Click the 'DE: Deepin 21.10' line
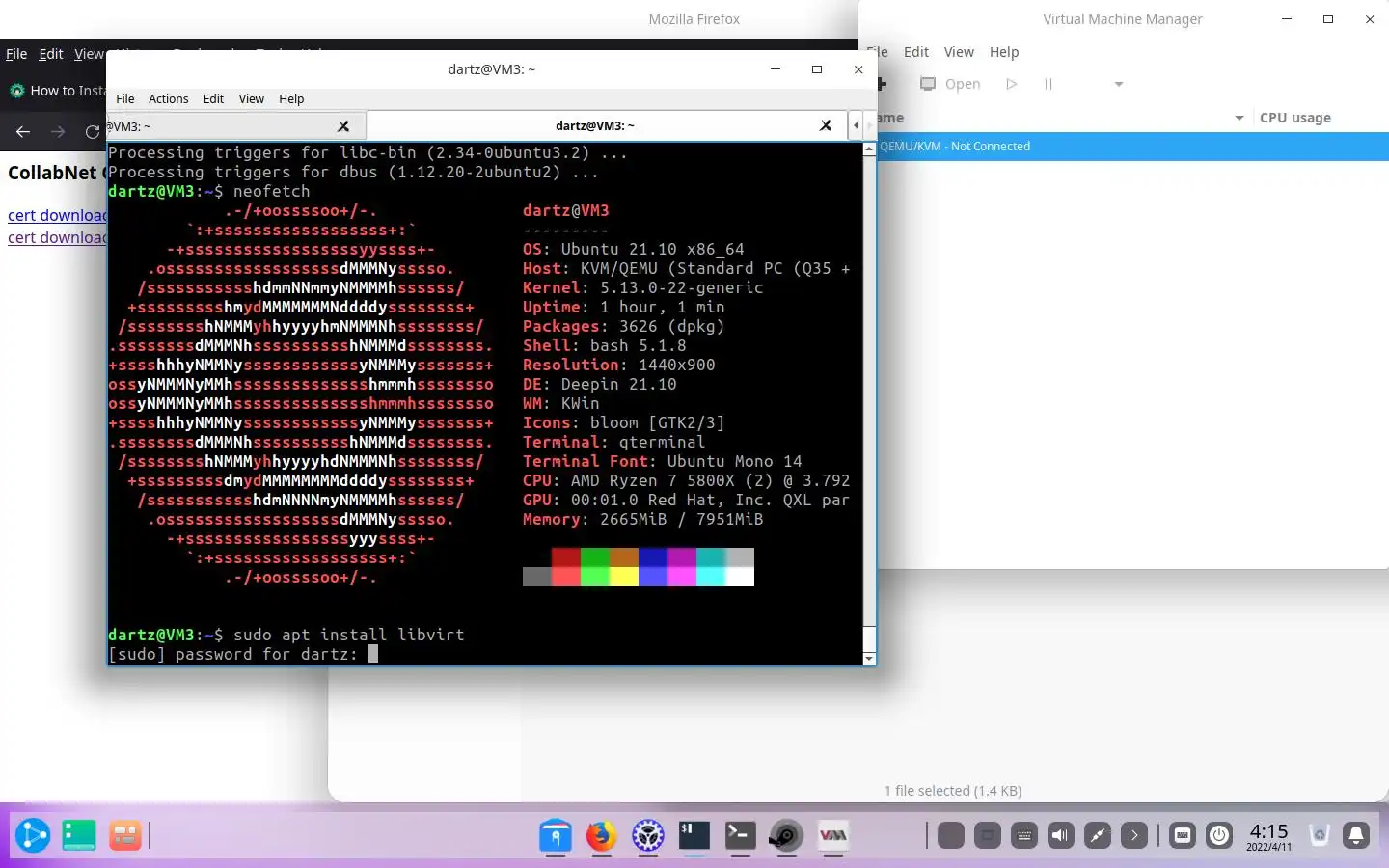Screen dimensions: 1389x868 coord(600,384)
